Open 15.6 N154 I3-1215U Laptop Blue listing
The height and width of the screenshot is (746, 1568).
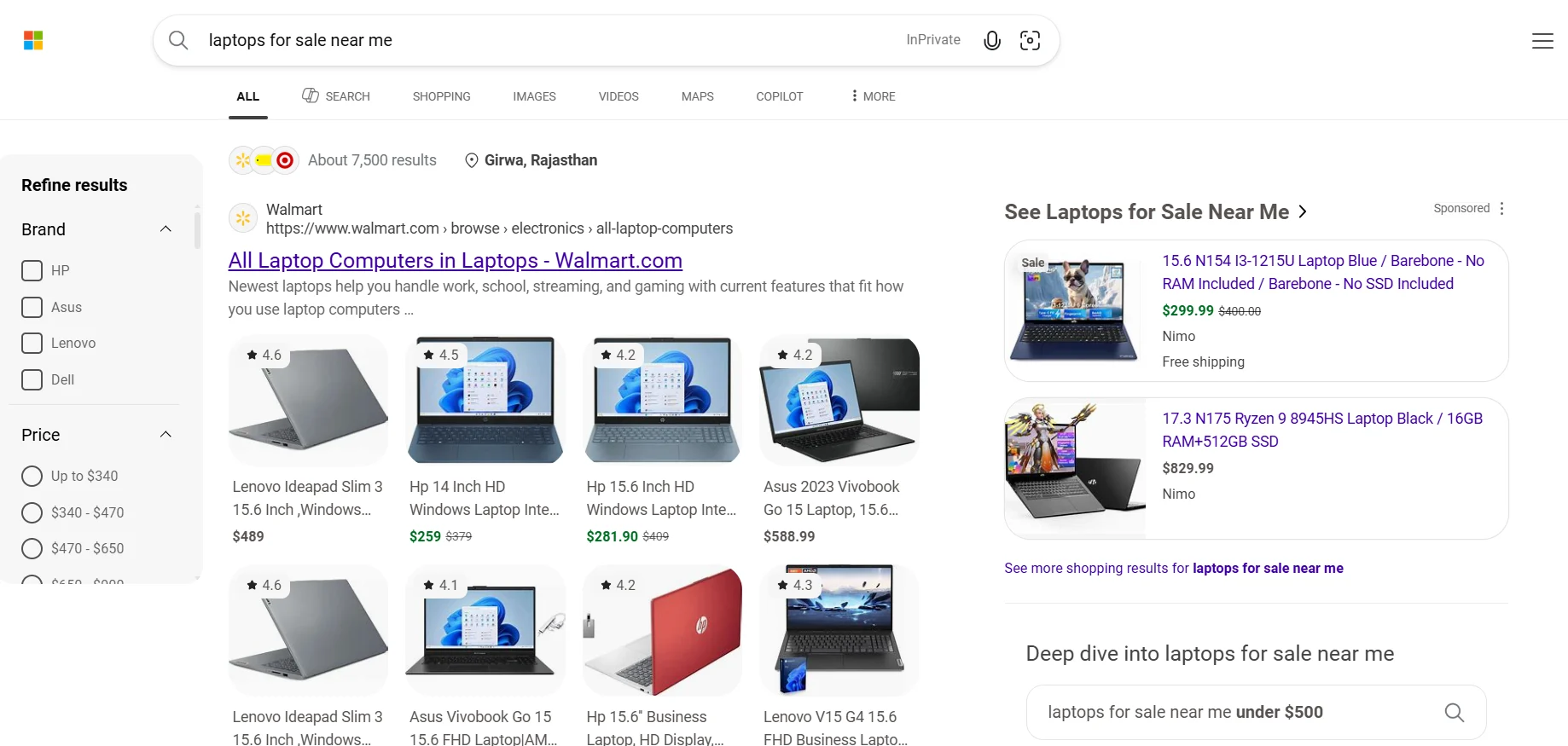pos(1323,272)
